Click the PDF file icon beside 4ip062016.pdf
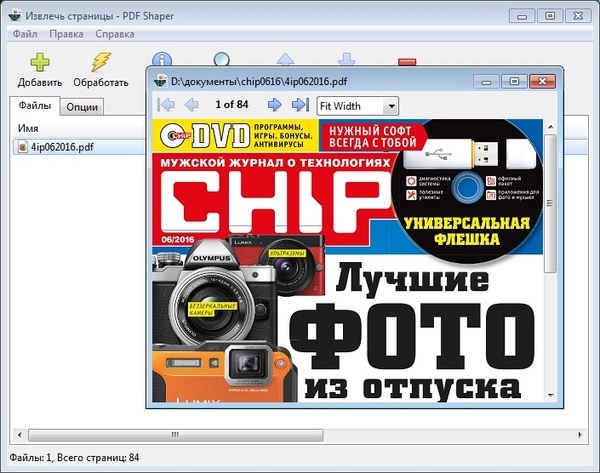The height and width of the screenshot is (473, 600). pyautogui.click(x=23, y=147)
